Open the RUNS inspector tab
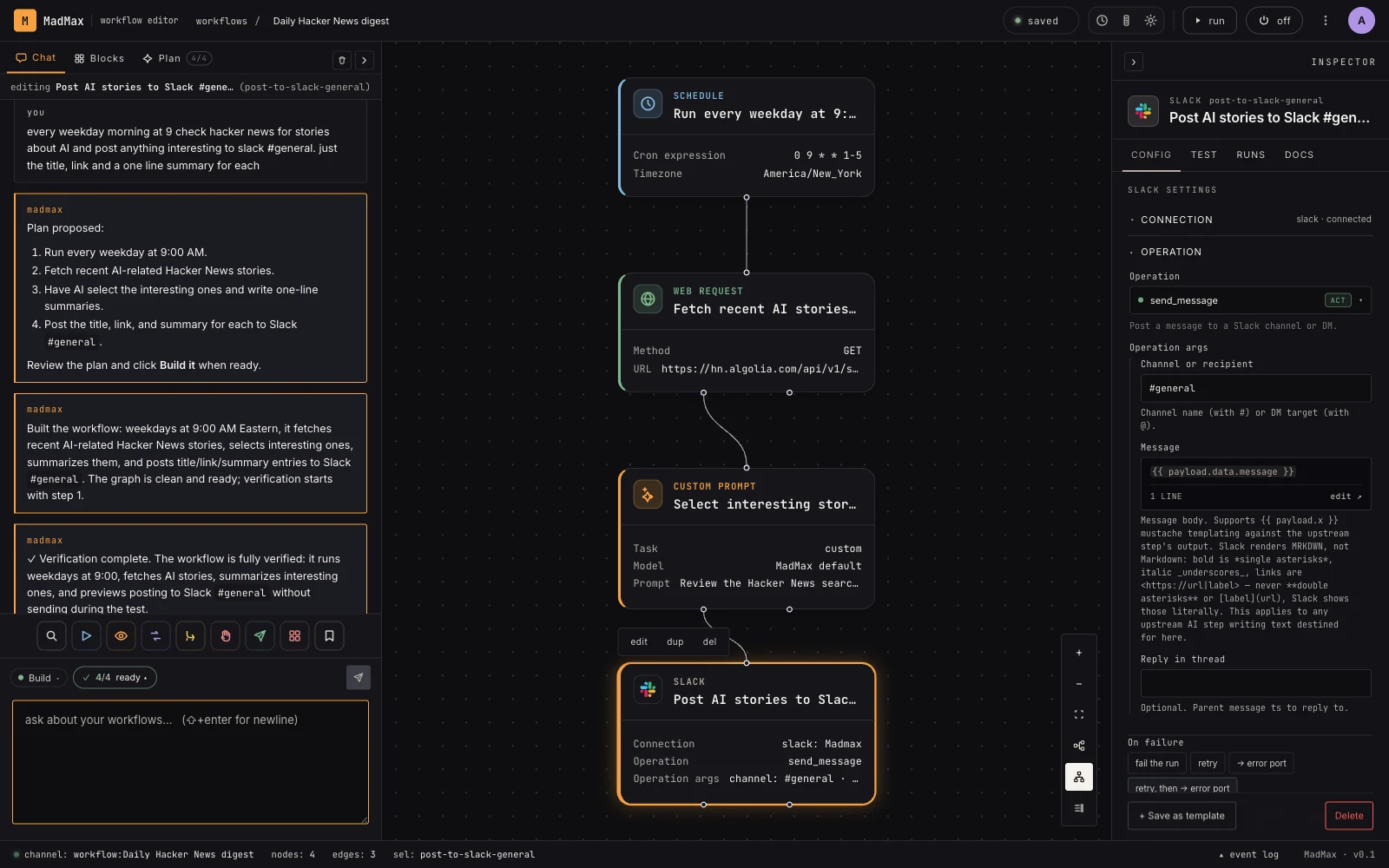This screenshot has height=868, width=1389. point(1251,155)
